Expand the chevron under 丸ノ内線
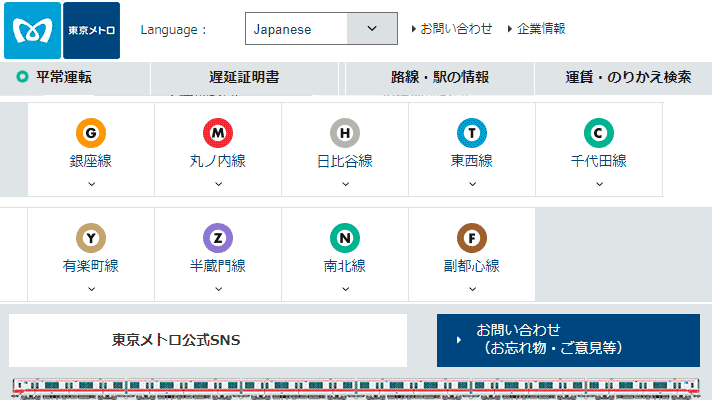712x400 pixels. [218, 184]
